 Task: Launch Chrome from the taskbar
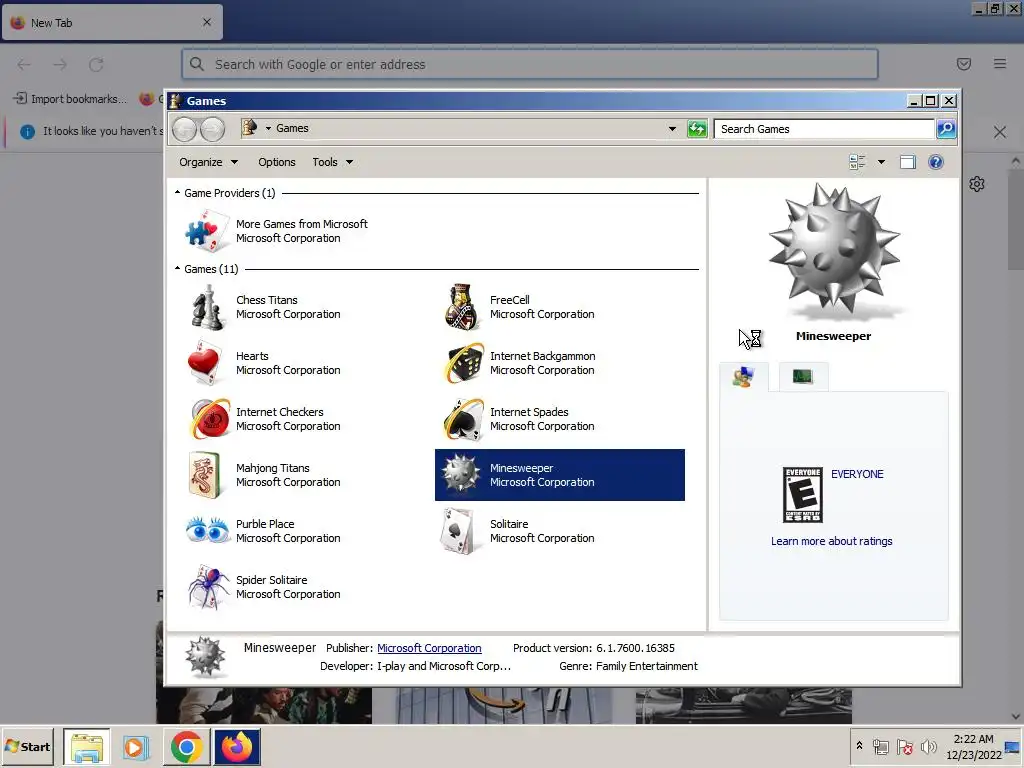(x=186, y=747)
